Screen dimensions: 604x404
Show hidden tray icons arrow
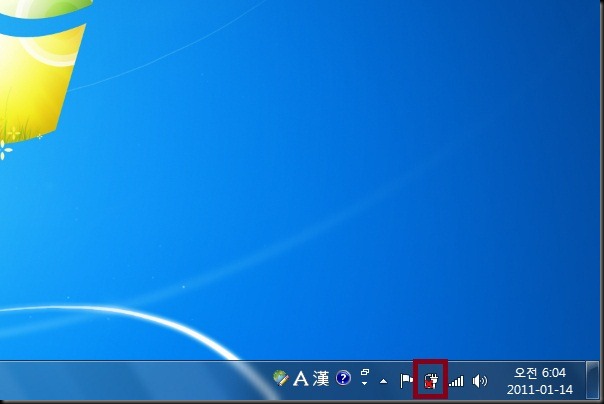pos(383,381)
